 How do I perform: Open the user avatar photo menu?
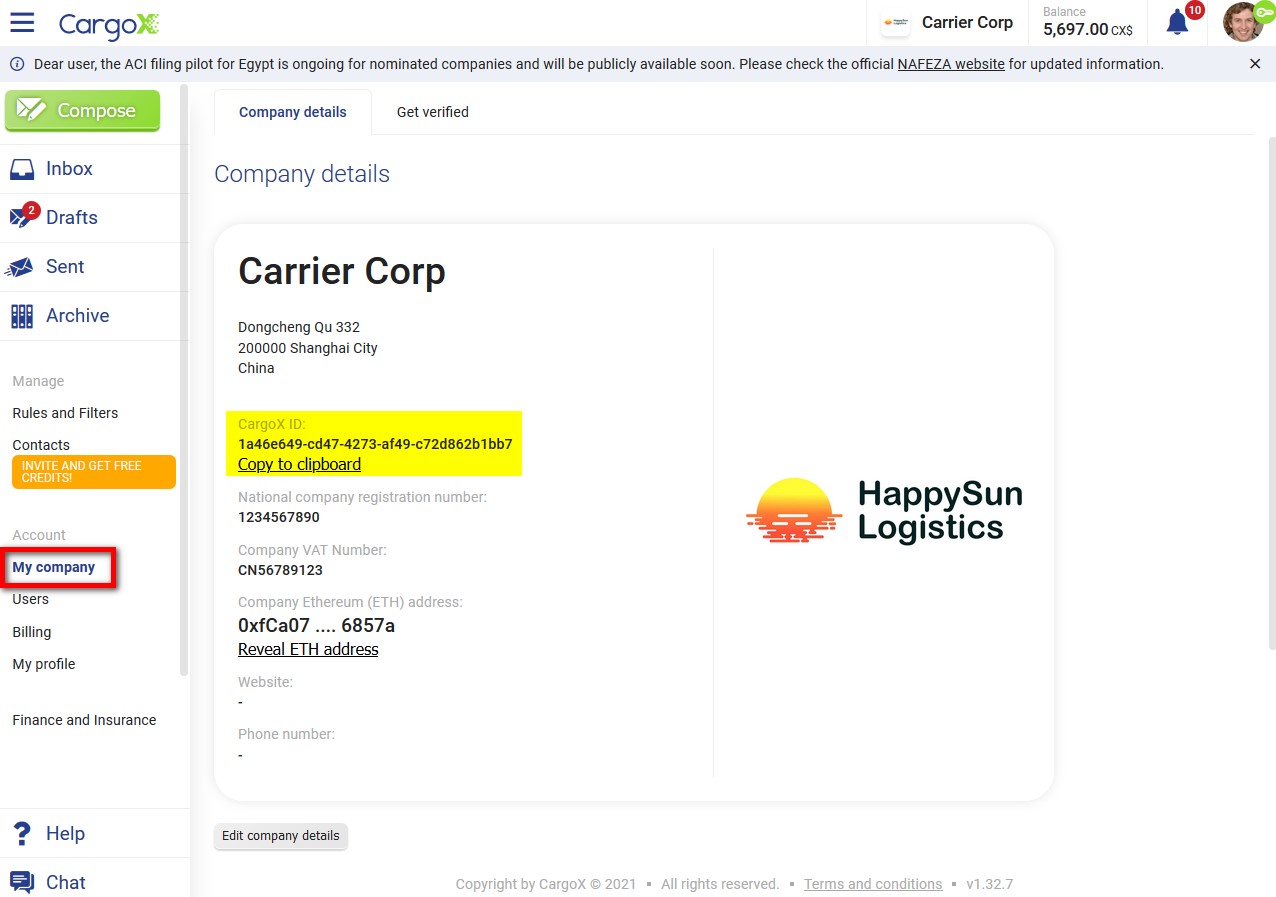[1241, 22]
